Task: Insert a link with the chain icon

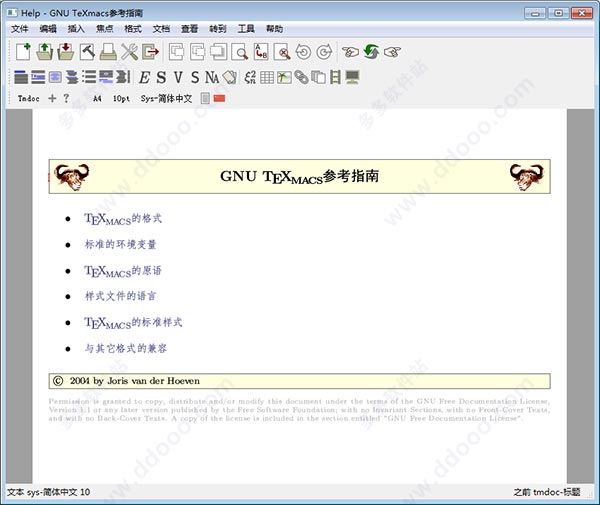Action: pos(301,77)
